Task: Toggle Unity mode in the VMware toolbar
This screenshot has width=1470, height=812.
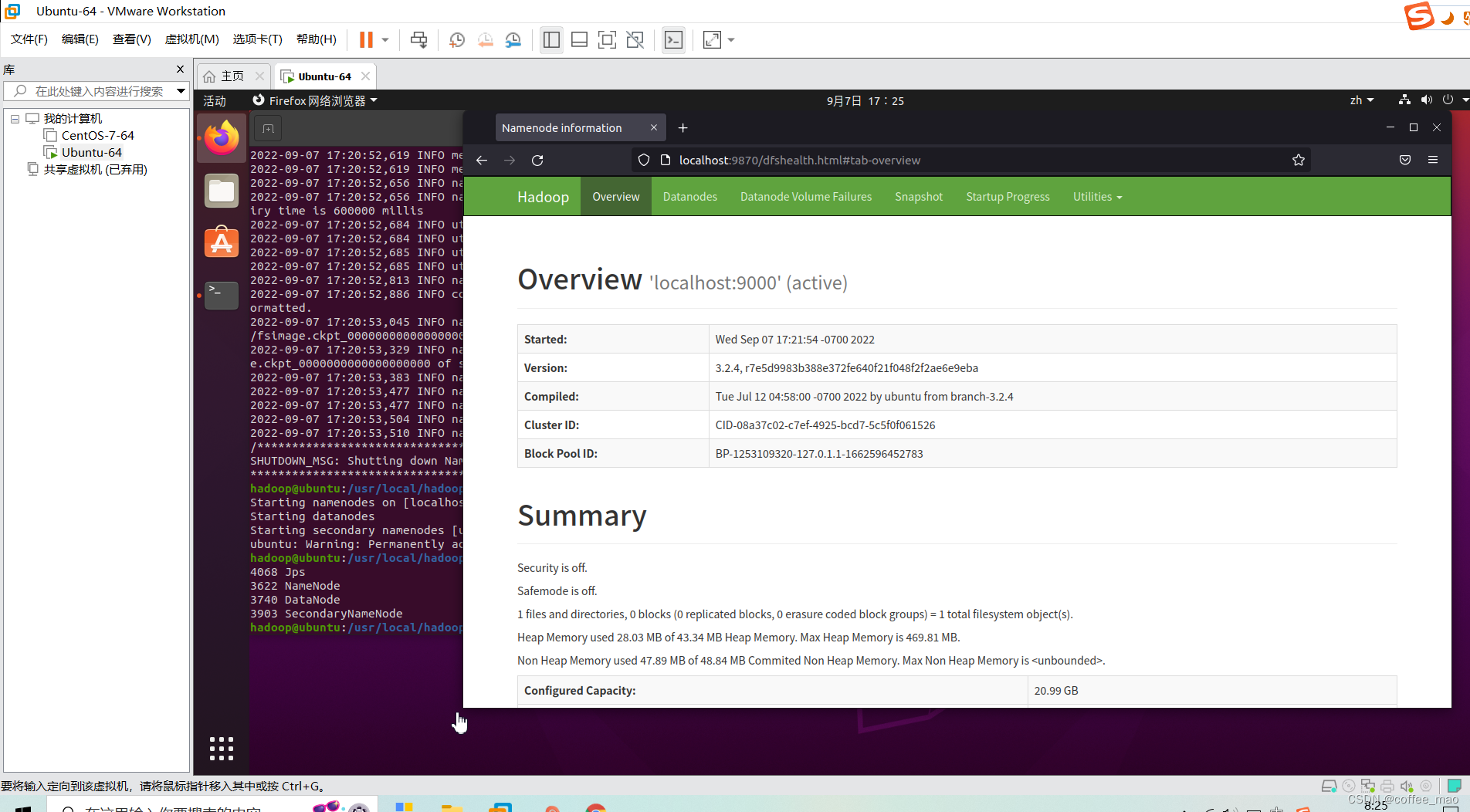Action: (x=635, y=39)
